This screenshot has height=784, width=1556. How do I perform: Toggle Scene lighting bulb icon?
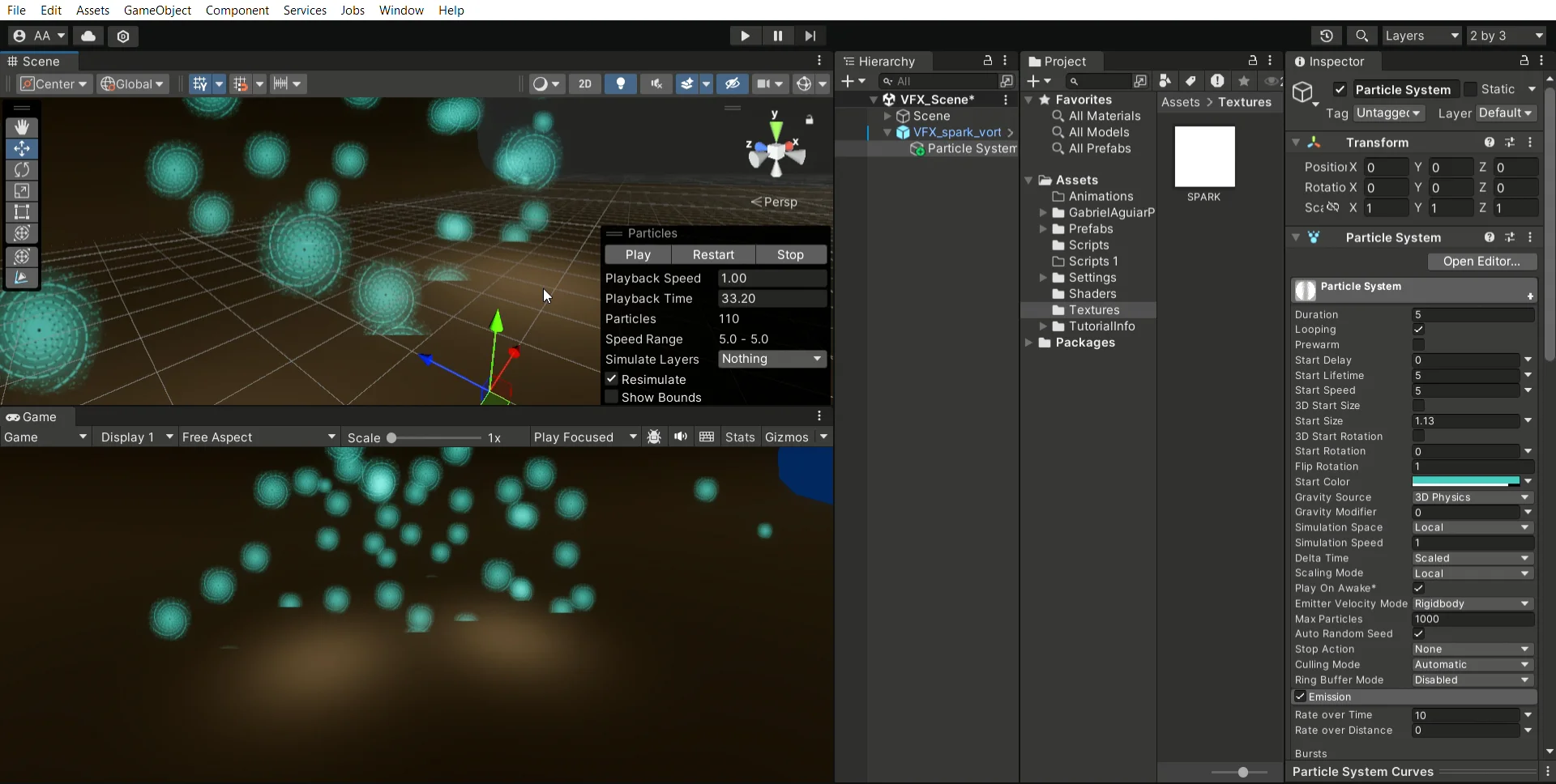click(x=621, y=83)
